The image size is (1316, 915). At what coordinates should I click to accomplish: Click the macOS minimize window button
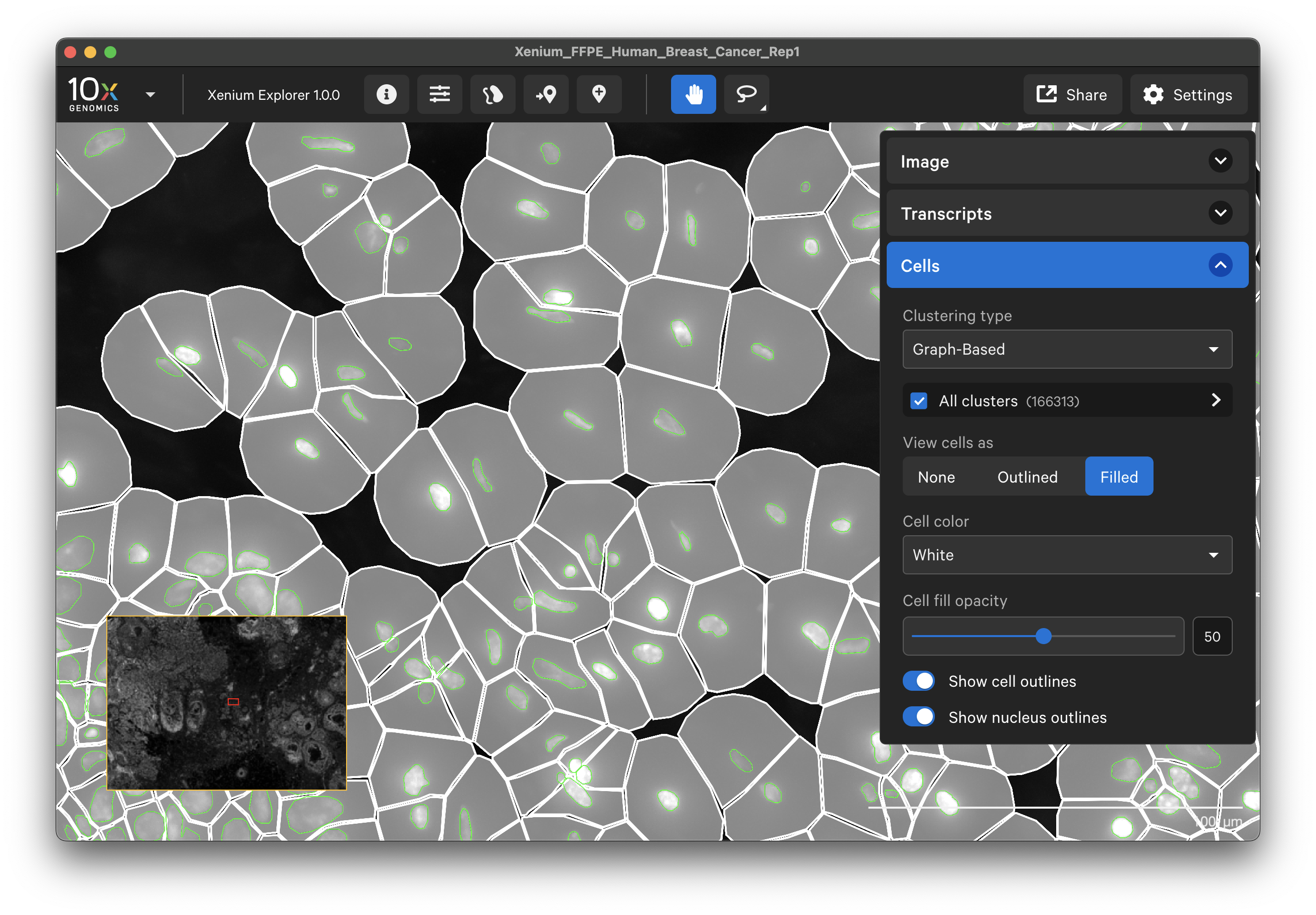[91, 52]
